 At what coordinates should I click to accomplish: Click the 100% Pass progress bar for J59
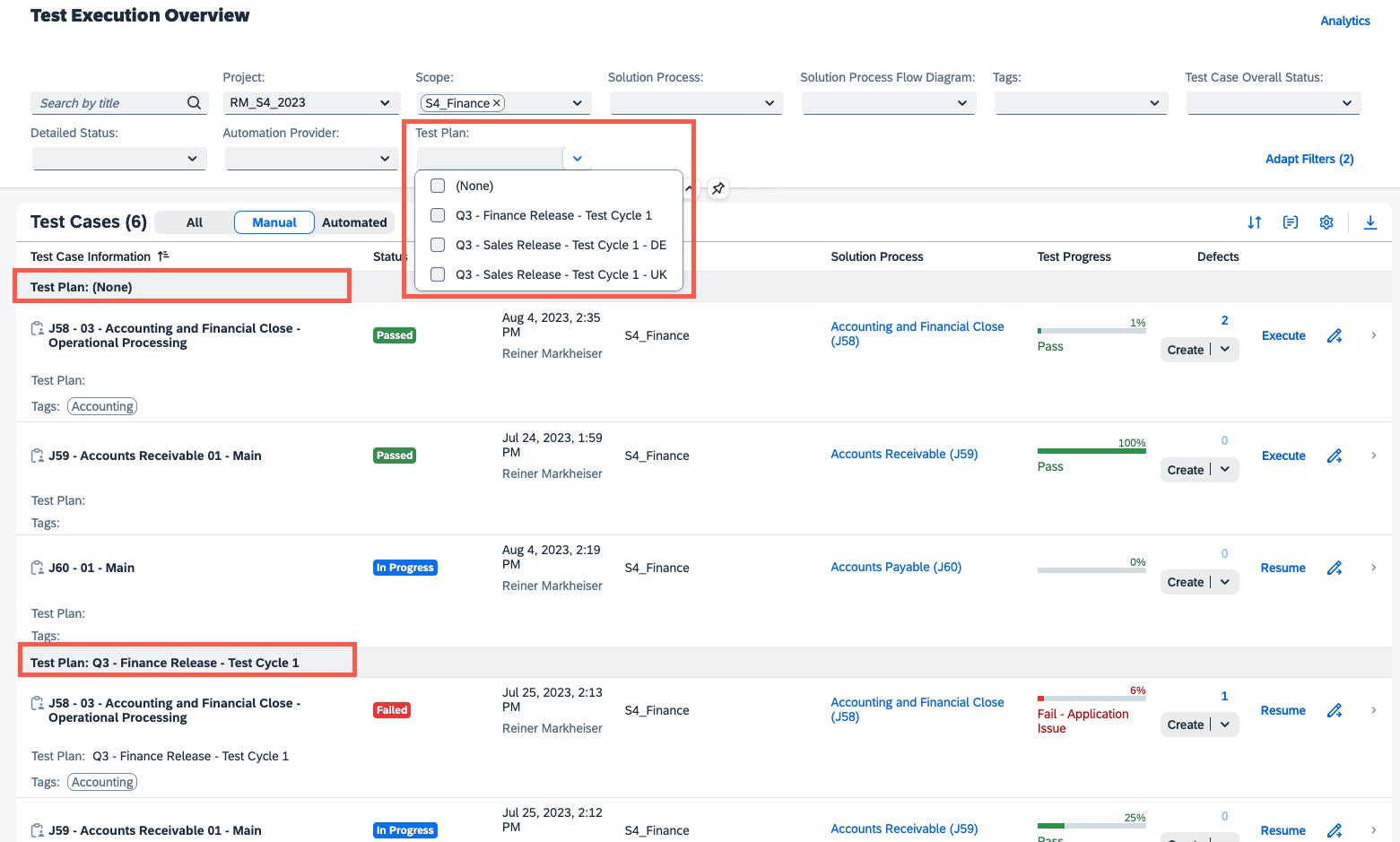click(x=1091, y=449)
